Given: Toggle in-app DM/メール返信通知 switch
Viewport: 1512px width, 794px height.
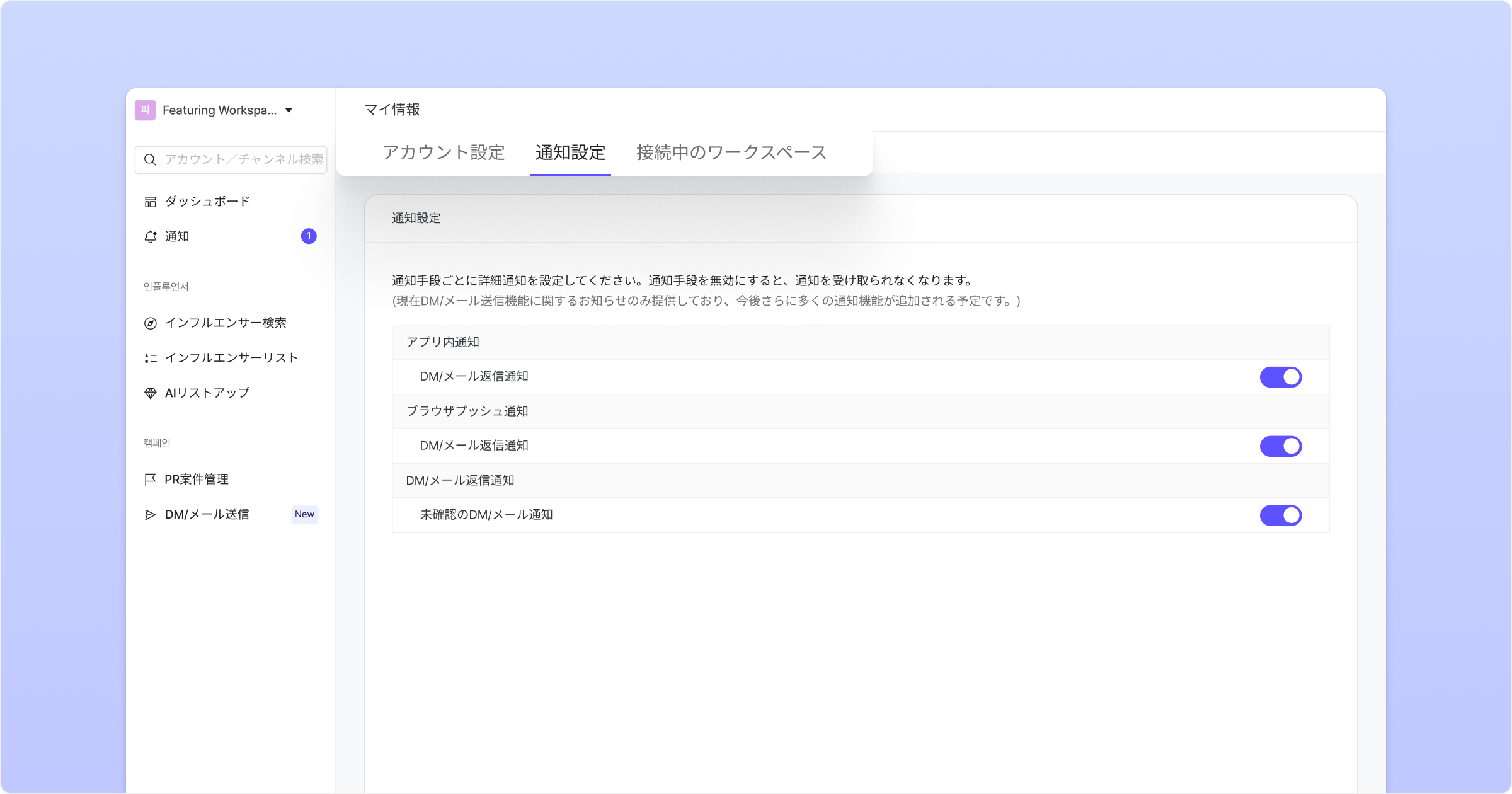Looking at the screenshot, I should 1280,377.
